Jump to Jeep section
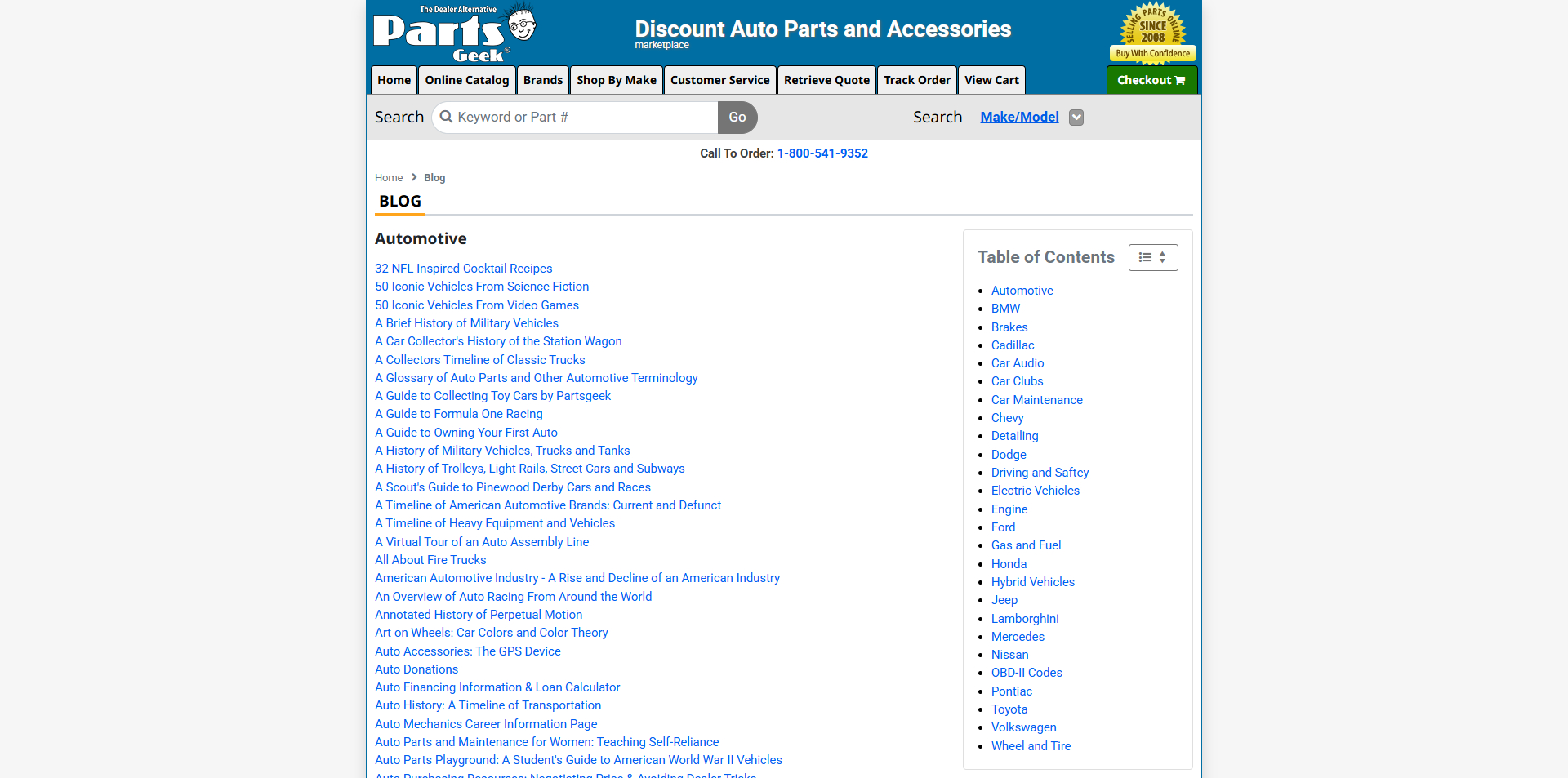 click(x=1004, y=600)
